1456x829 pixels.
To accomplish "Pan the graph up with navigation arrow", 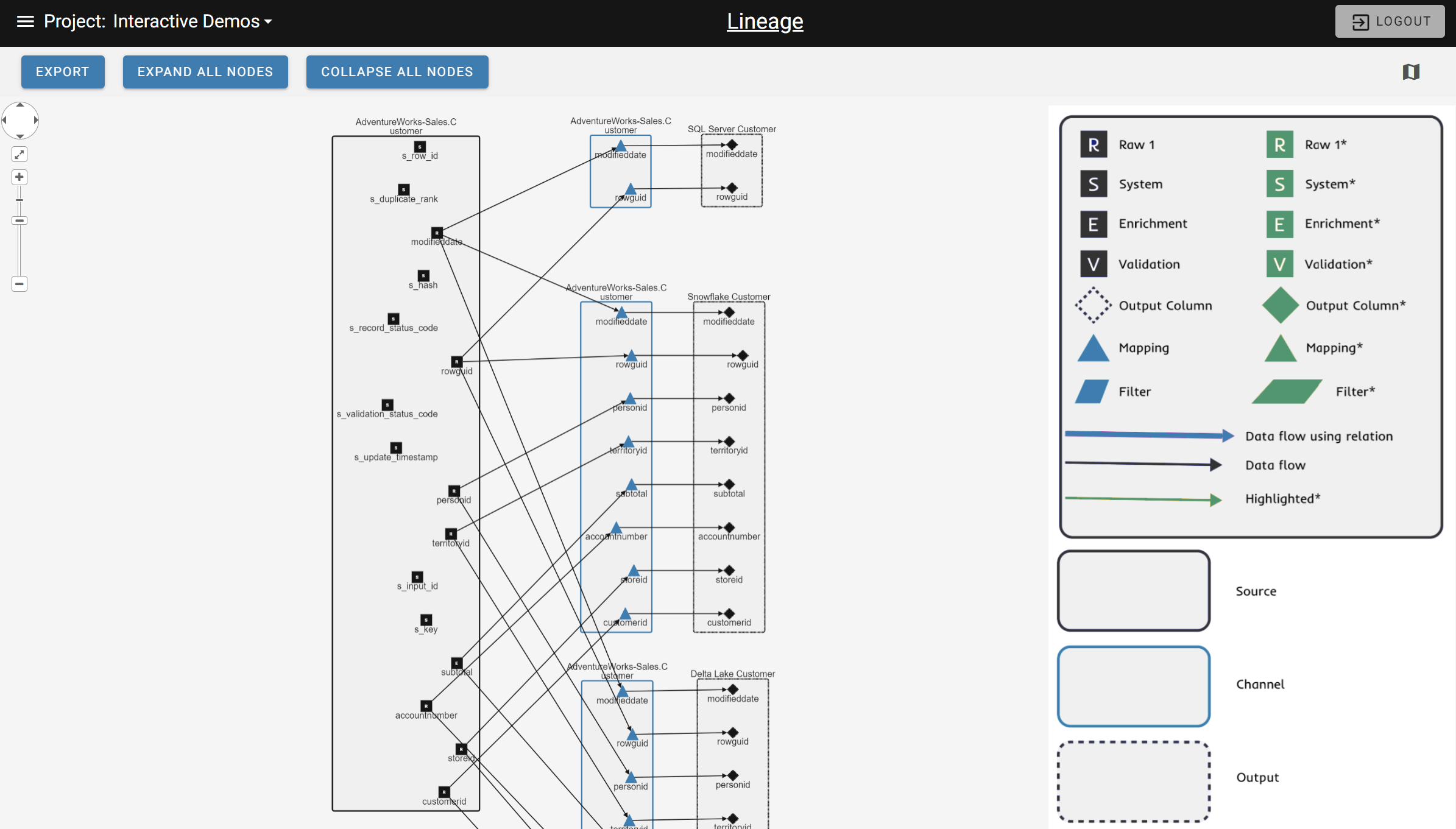I will [x=20, y=105].
